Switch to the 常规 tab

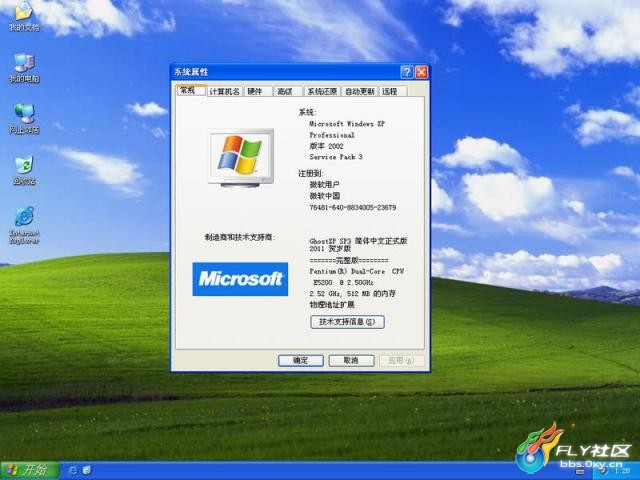(x=191, y=90)
